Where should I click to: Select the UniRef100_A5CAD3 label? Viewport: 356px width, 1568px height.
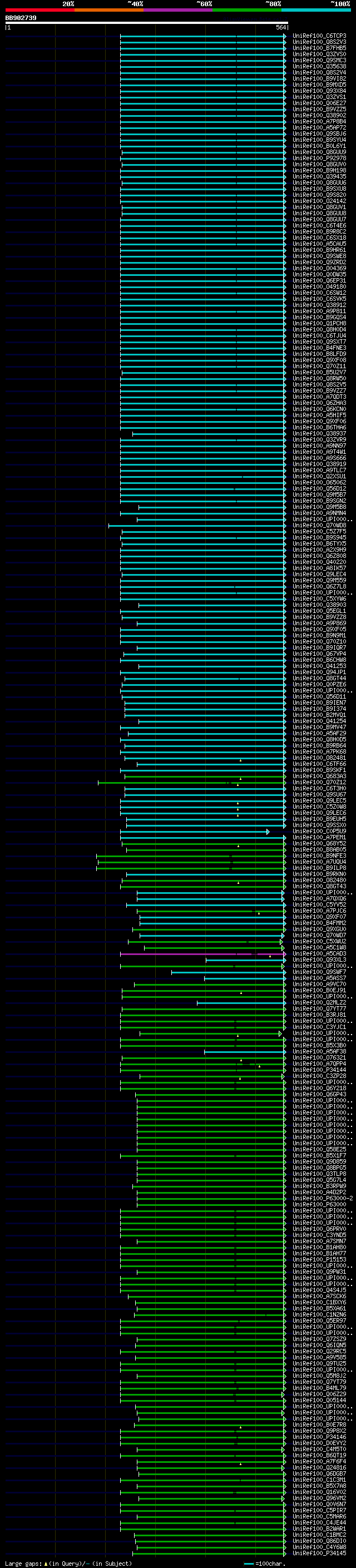click(x=319, y=954)
